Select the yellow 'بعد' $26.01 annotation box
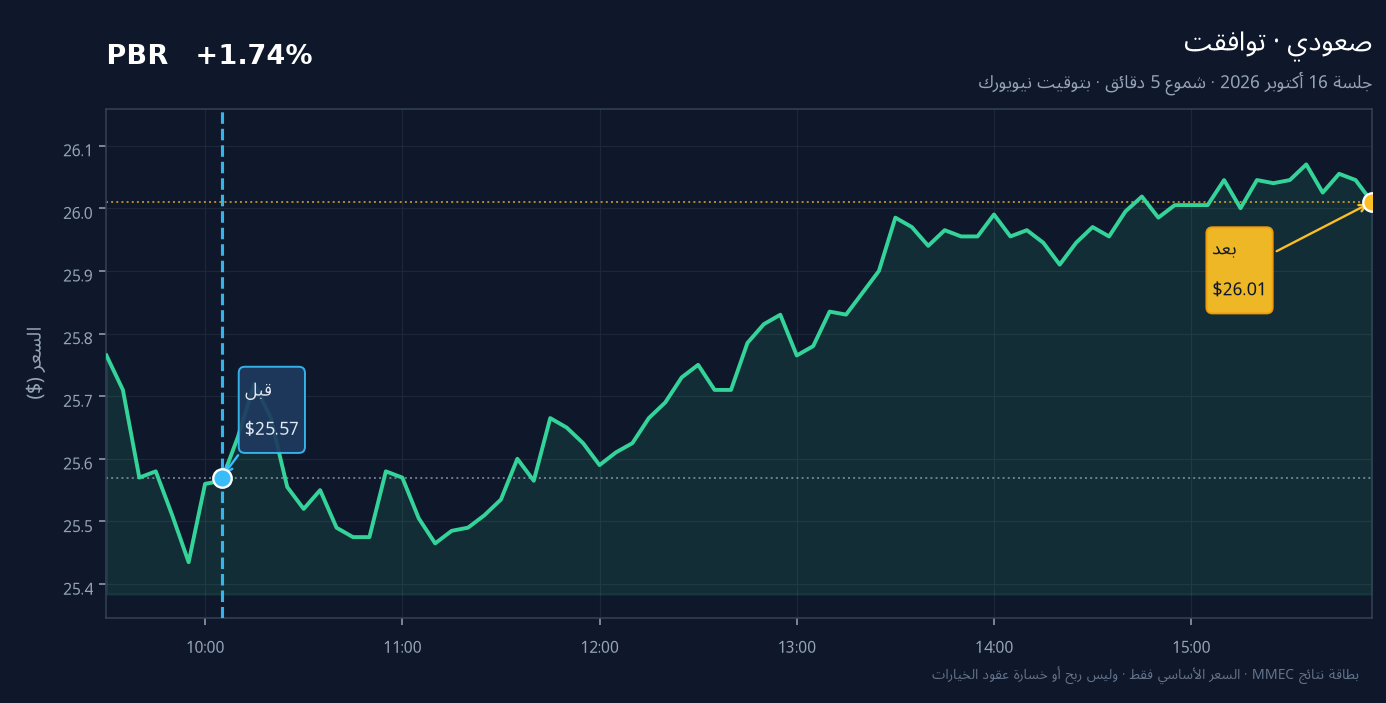This screenshot has height=703, width=1386. click(x=1239, y=270)
